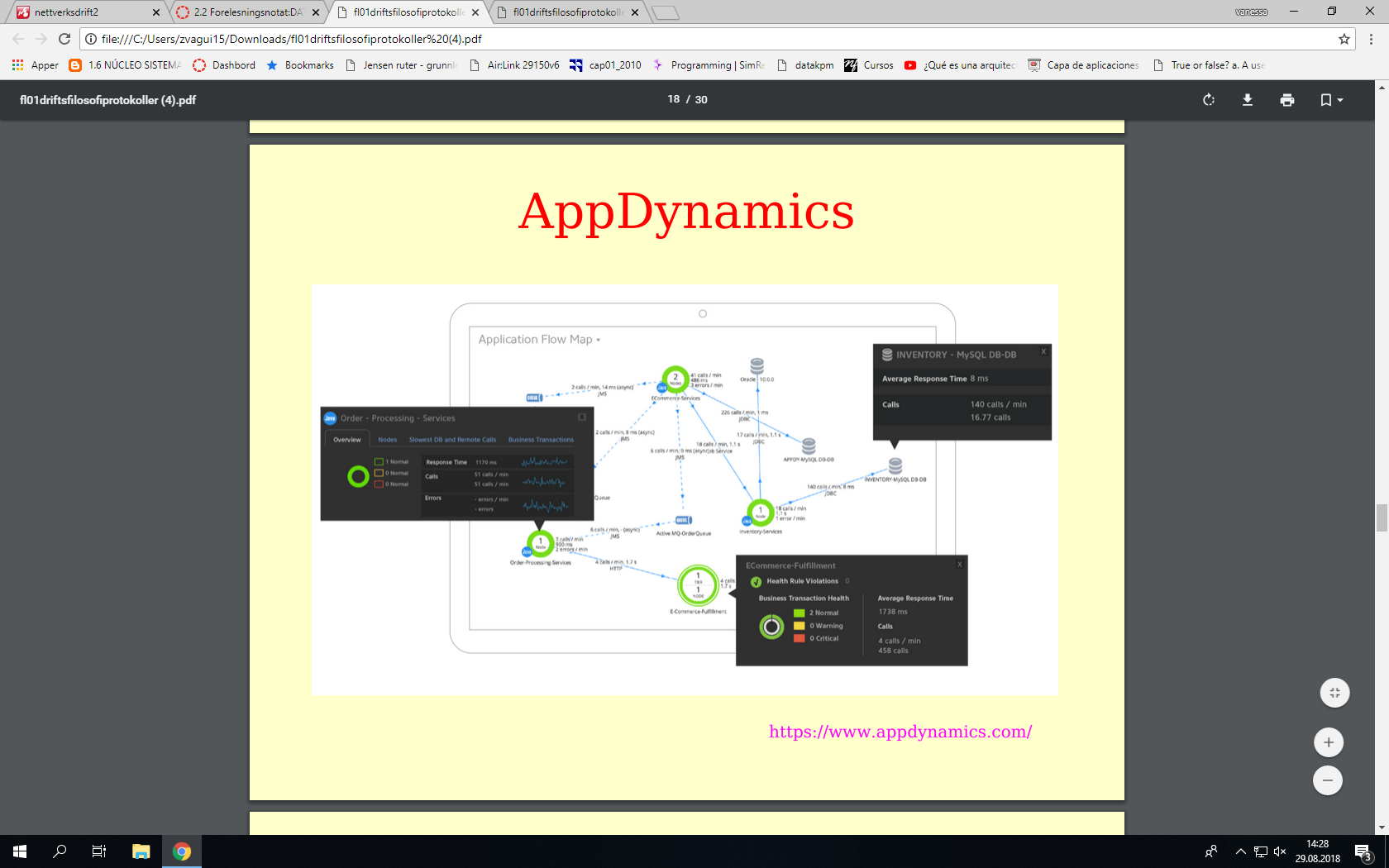Open the Capa de aplicaciones bookmark

1084,65
